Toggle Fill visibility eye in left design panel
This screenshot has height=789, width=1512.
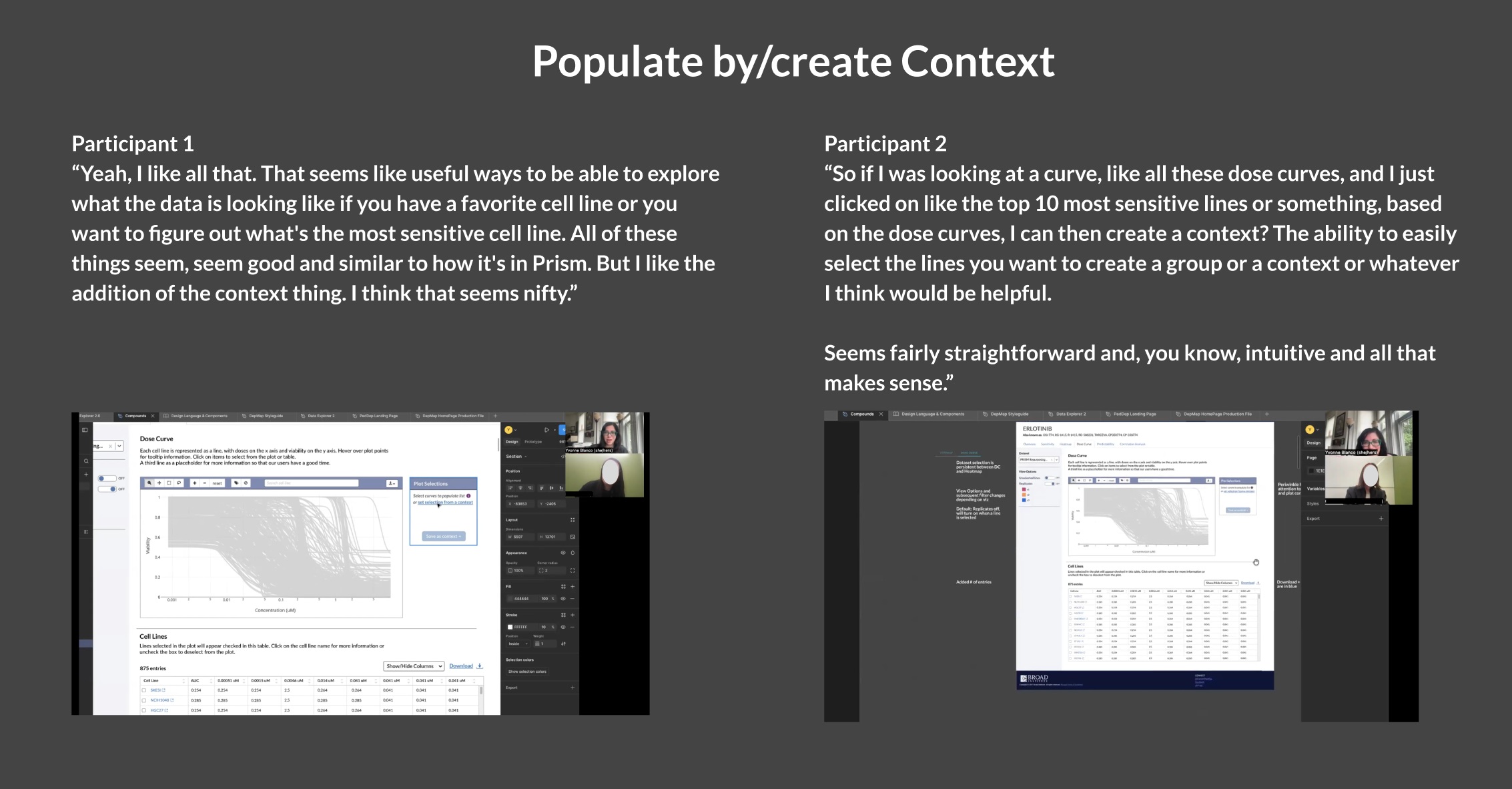[563, 598]
